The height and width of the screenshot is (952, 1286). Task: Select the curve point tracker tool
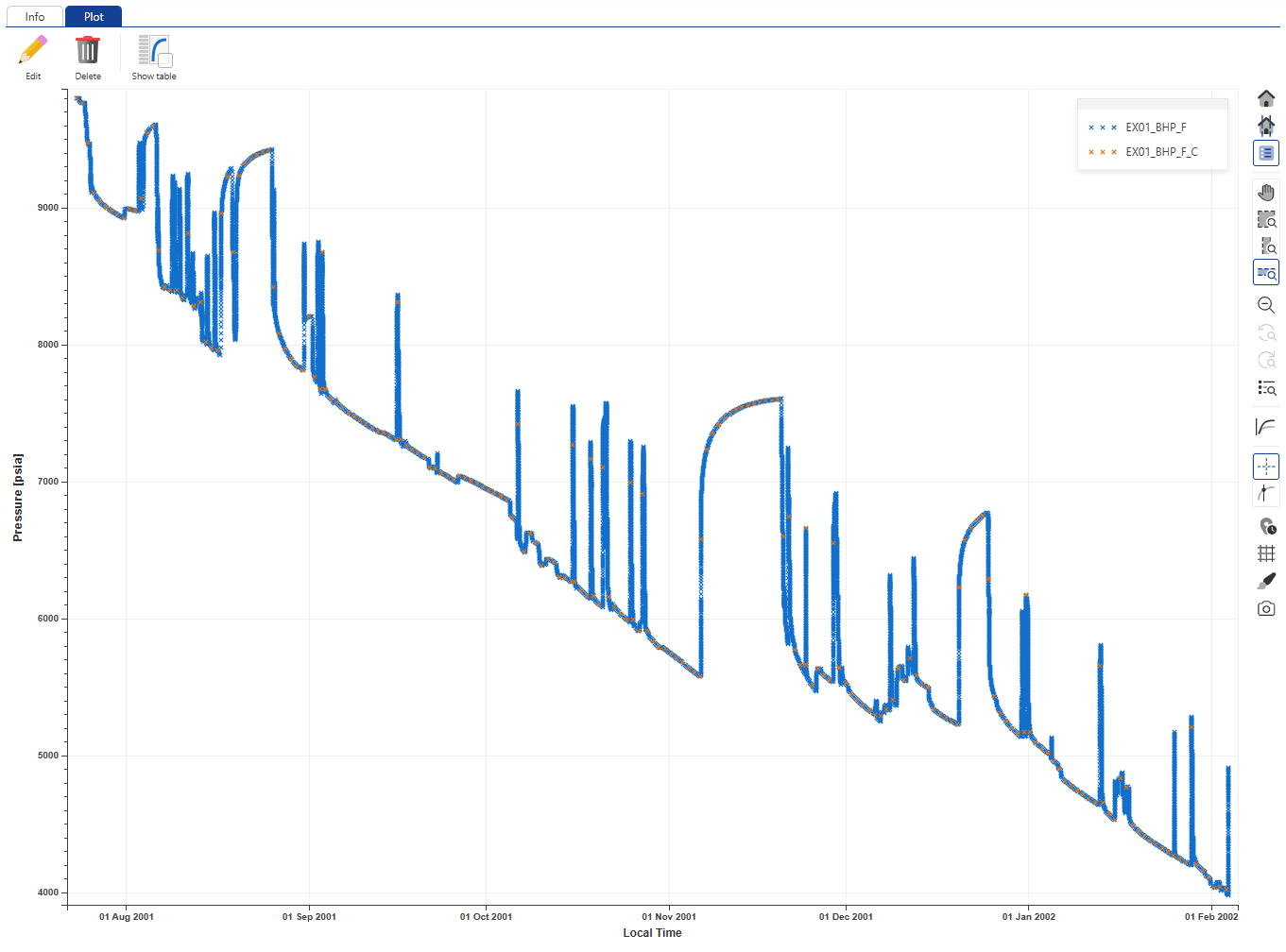(x=1266, y=493)
